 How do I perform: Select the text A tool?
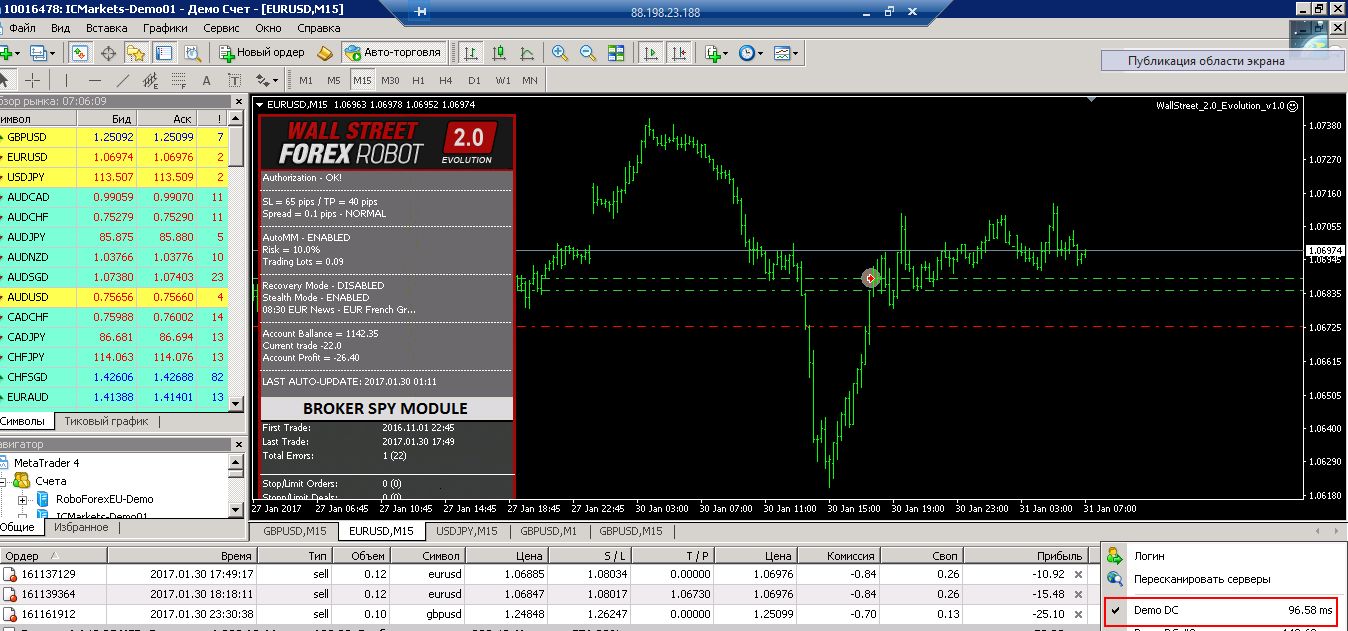(x=206, y=80)
